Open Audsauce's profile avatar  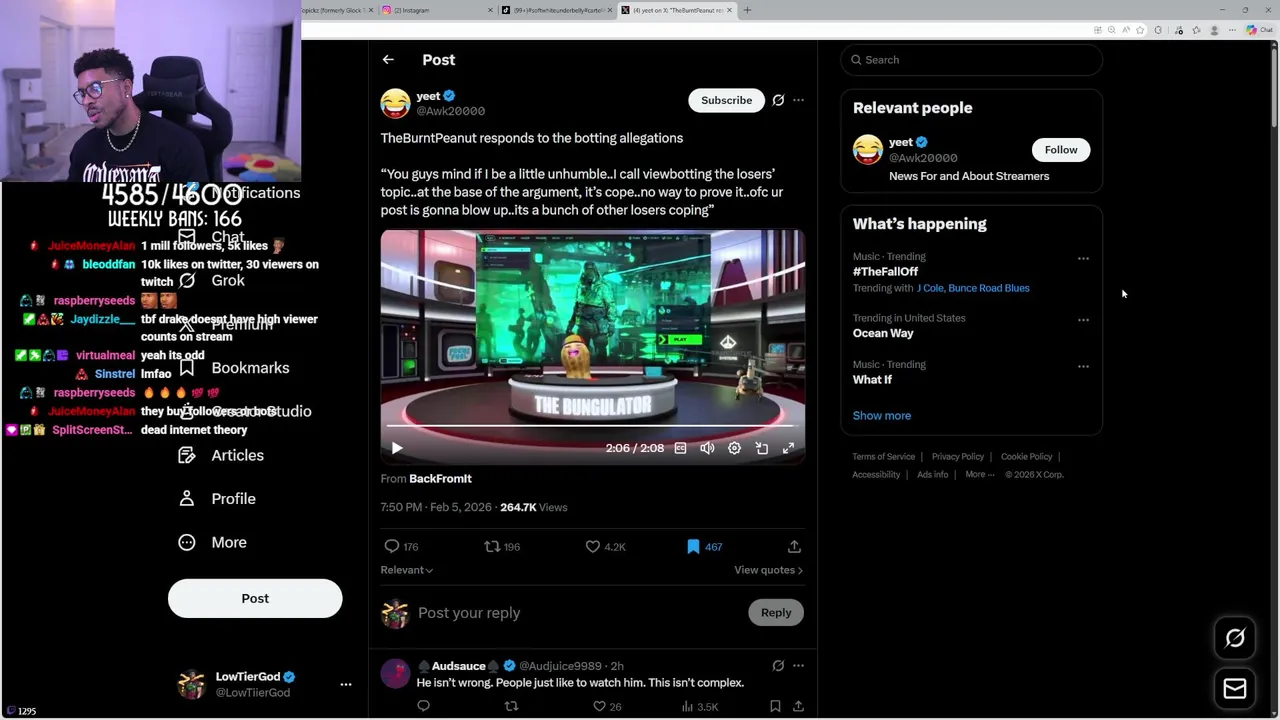click(x=395, y=674)
